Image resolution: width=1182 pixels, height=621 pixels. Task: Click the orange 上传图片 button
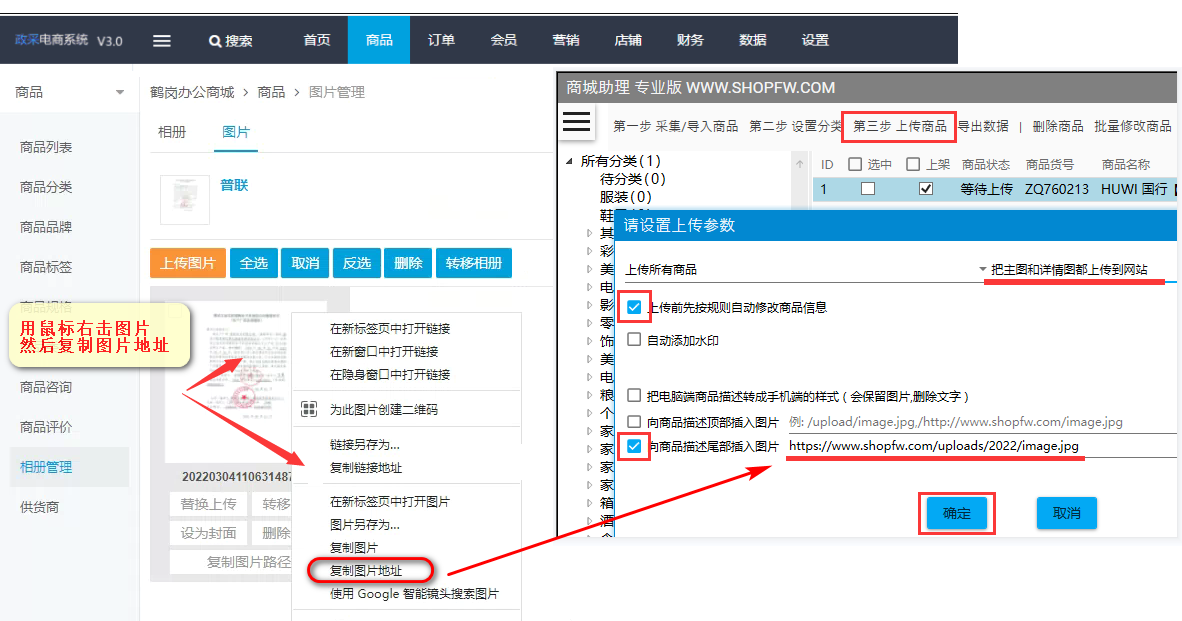click(x=188, y=263)
